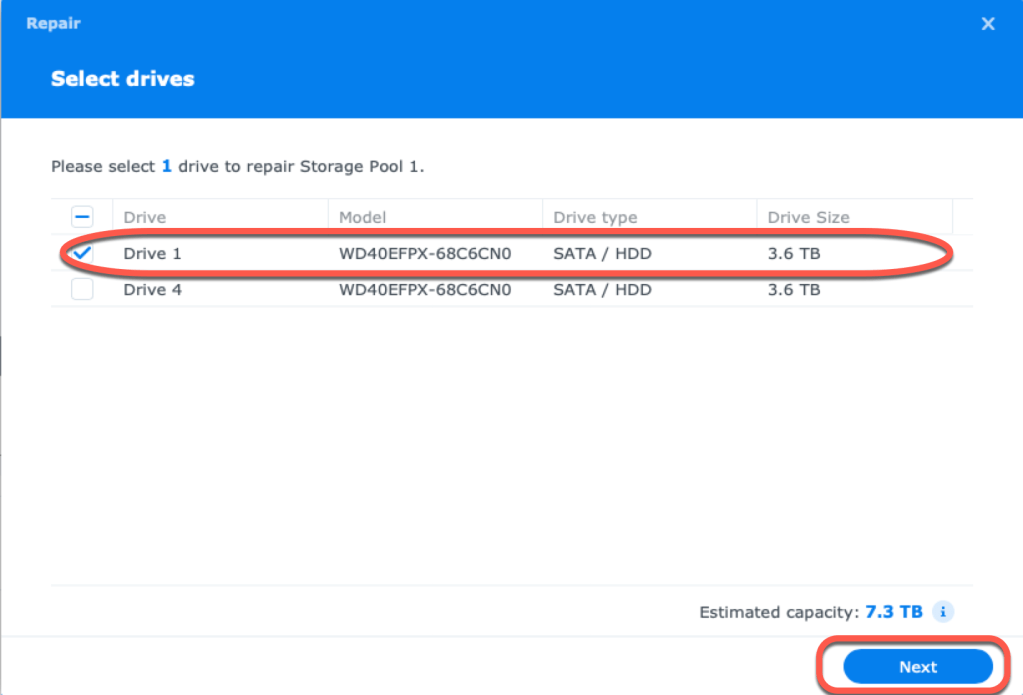
Task: Click the model cell of Drive 4
Action: click(x=425, y=290)
